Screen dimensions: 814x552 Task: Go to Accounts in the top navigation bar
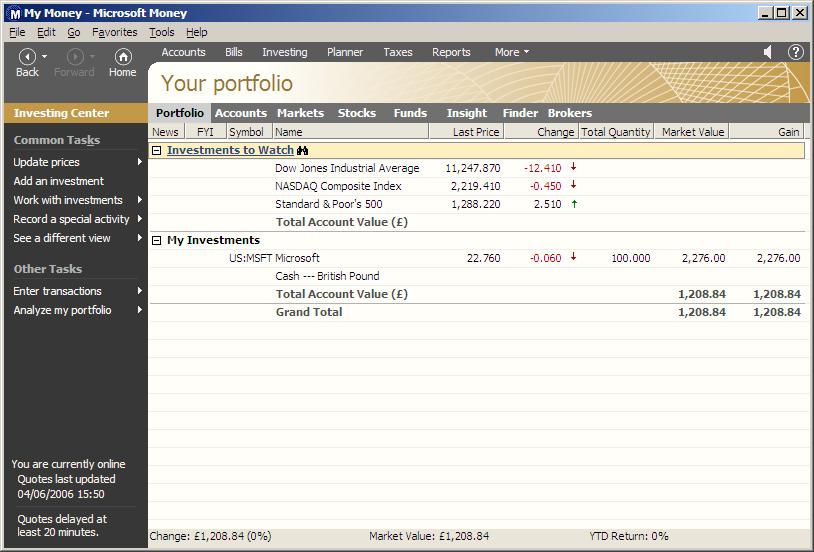(183, 52)
